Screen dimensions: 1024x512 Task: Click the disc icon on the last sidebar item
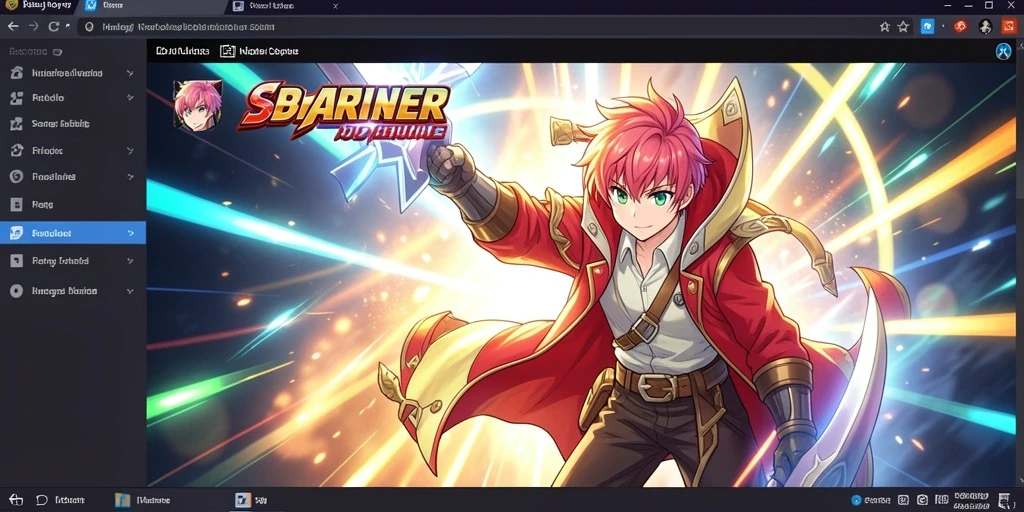click(16, 291)
